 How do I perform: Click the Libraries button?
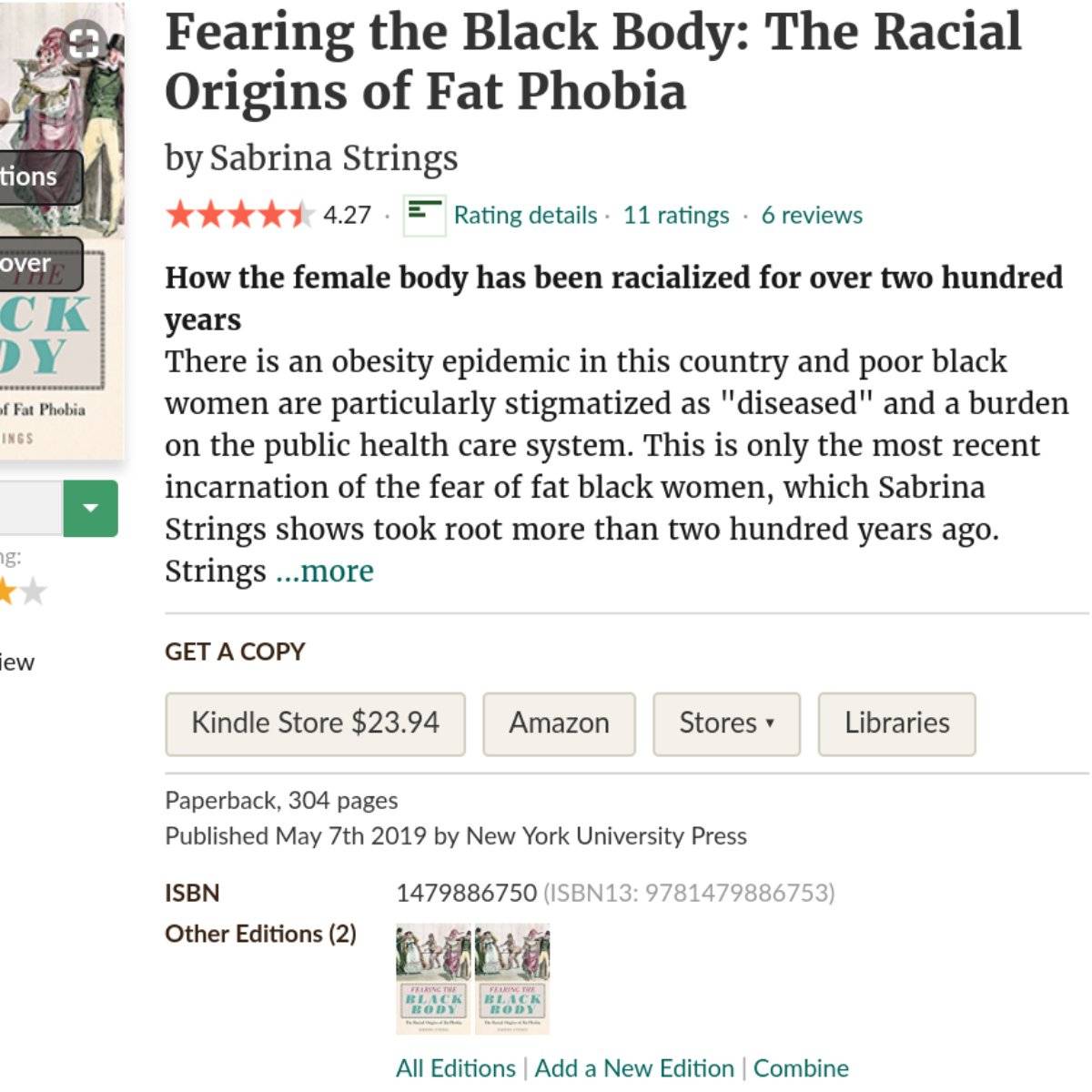click(x=896, y=723)
